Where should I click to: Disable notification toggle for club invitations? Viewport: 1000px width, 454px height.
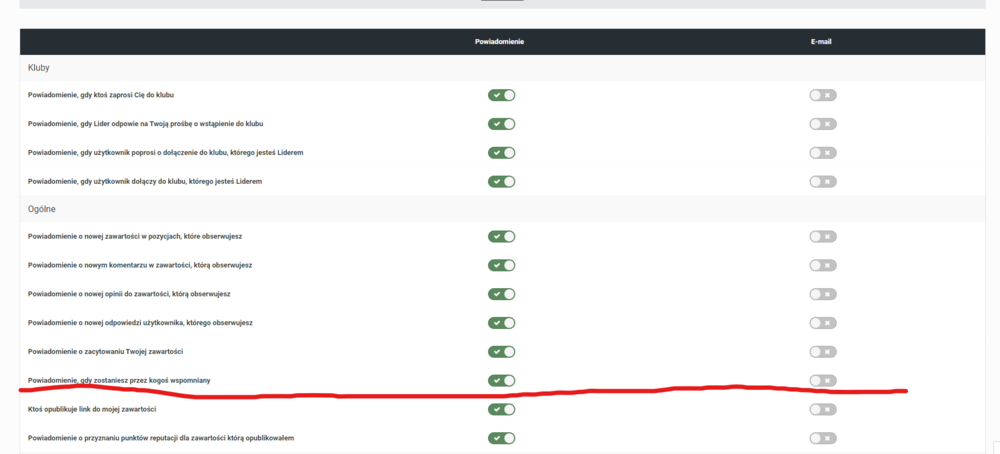point(501,95)
